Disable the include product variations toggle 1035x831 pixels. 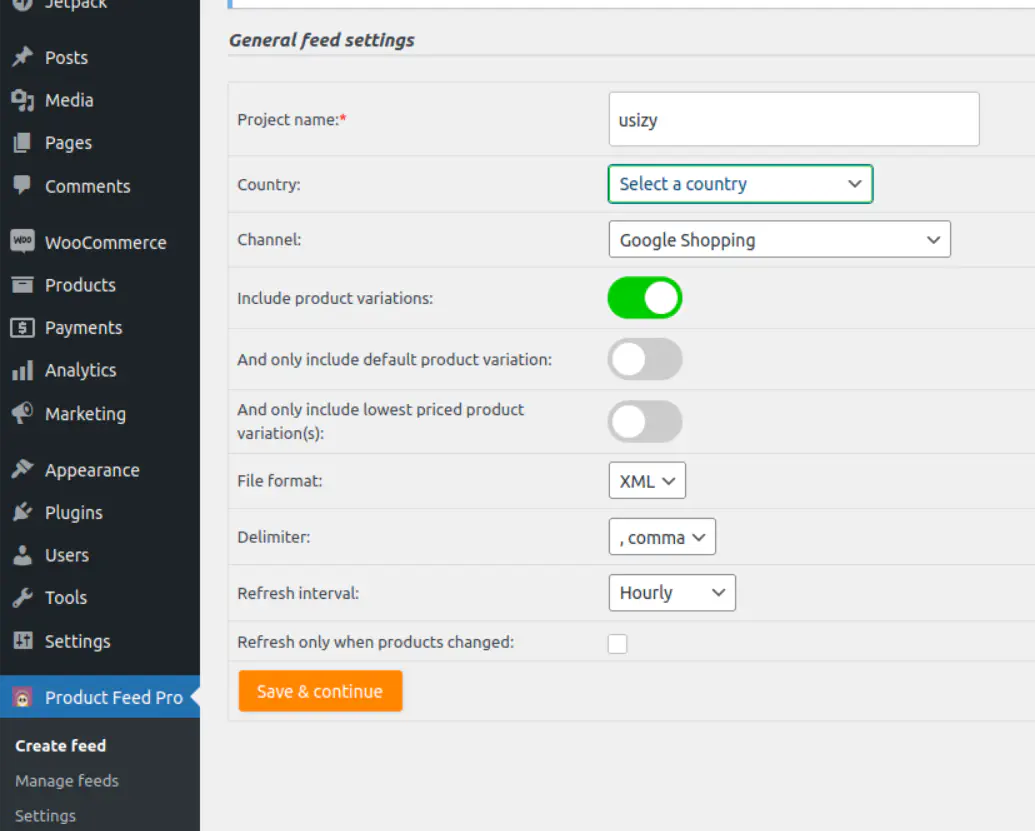tap(645, 298)
